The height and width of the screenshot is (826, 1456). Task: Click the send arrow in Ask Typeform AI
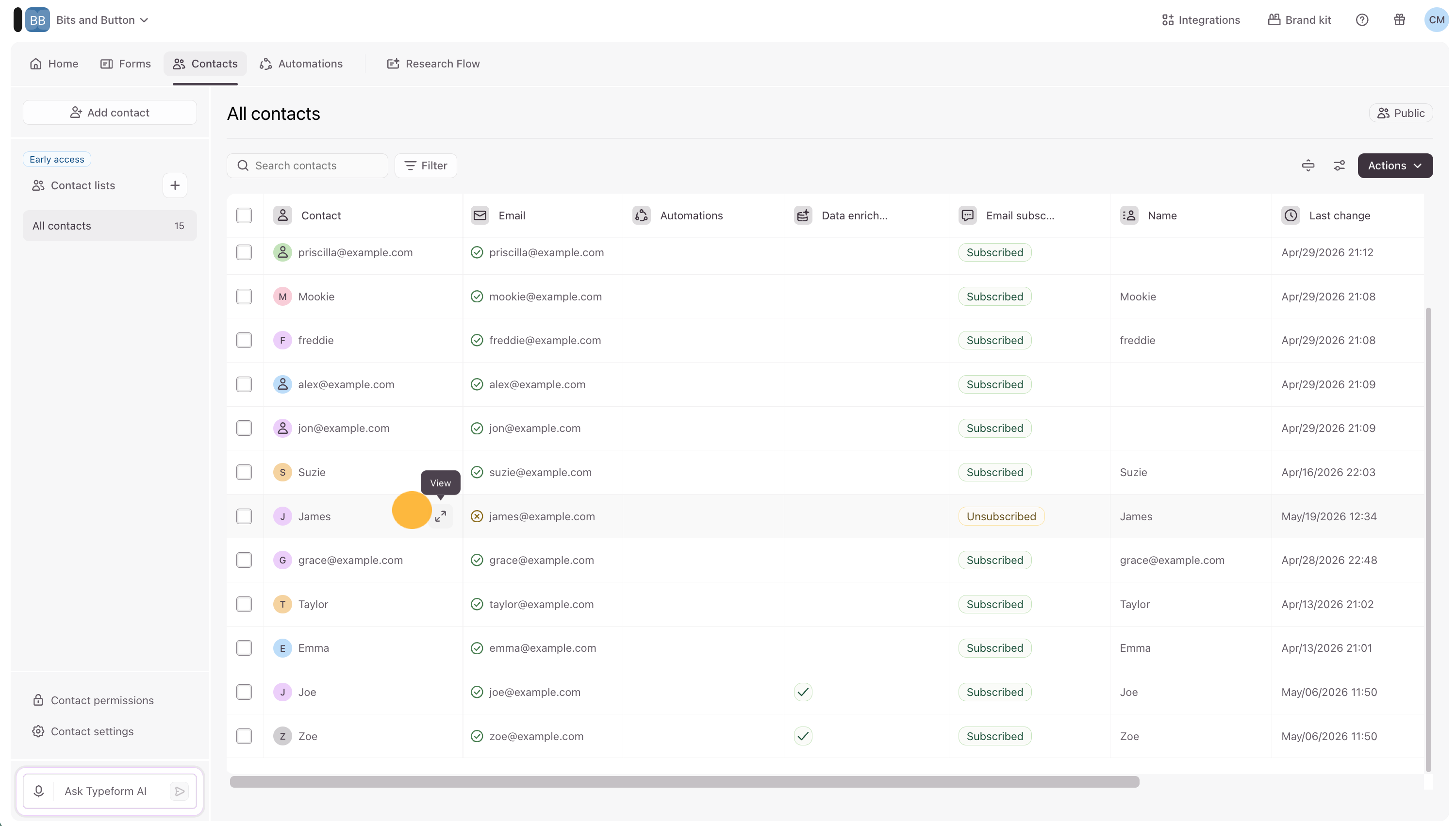point(179,791)
